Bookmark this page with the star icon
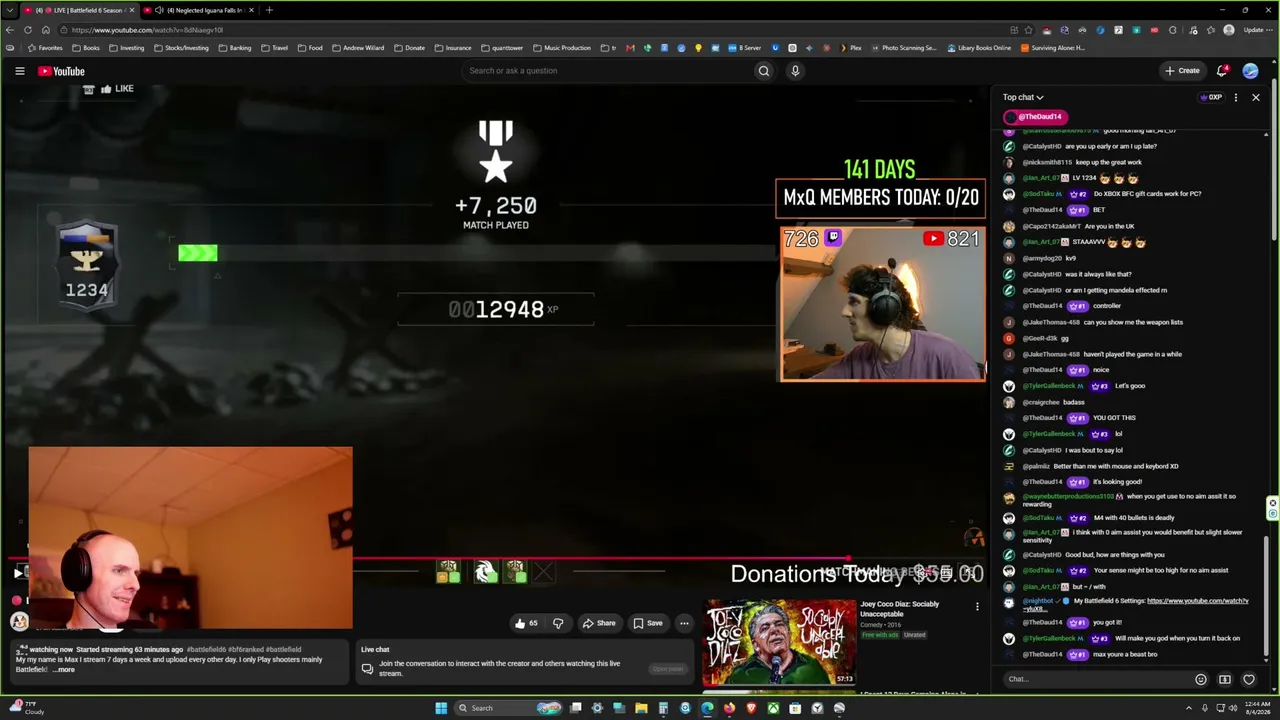1280x720 pixels. tap(1030, 30)
